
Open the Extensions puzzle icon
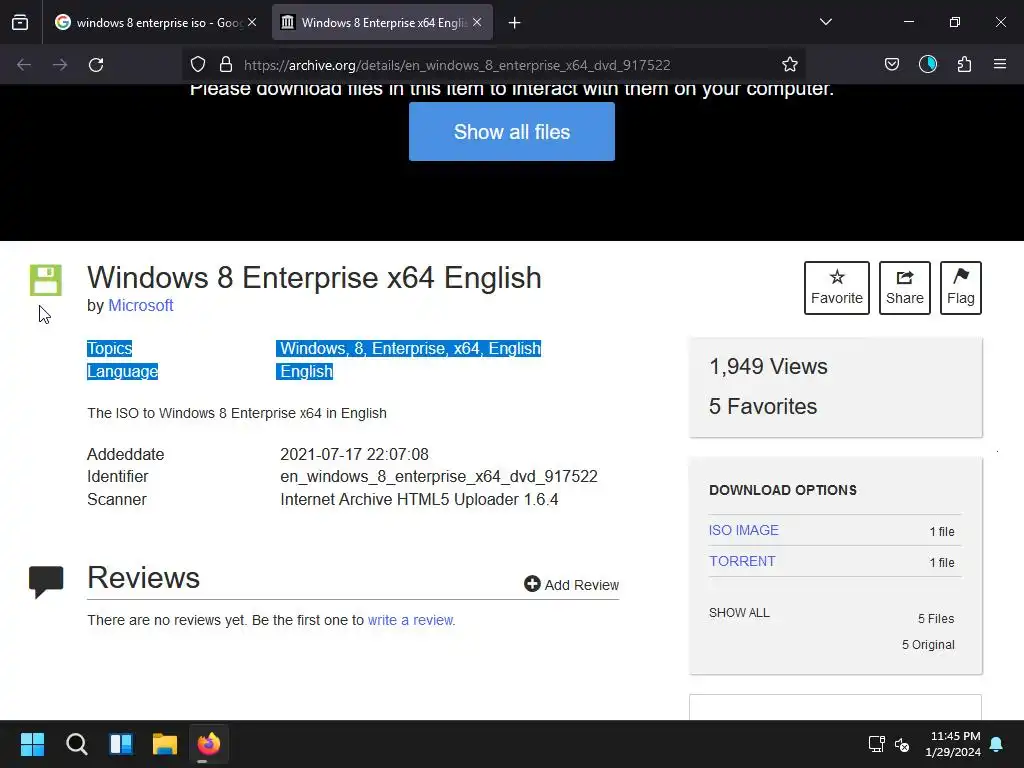(x=965, y=65)
